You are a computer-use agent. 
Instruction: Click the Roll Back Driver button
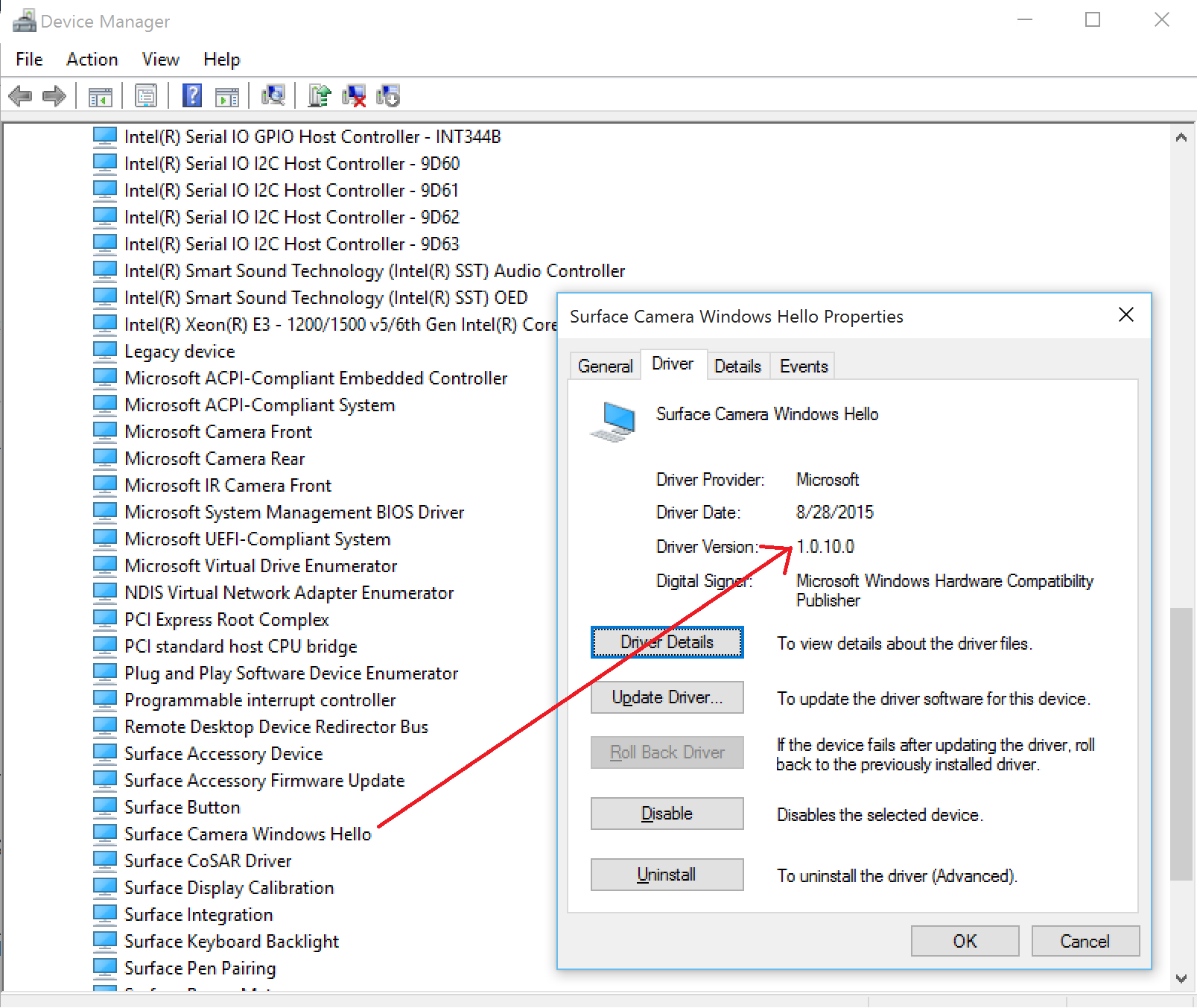click(x=667, y=752)
